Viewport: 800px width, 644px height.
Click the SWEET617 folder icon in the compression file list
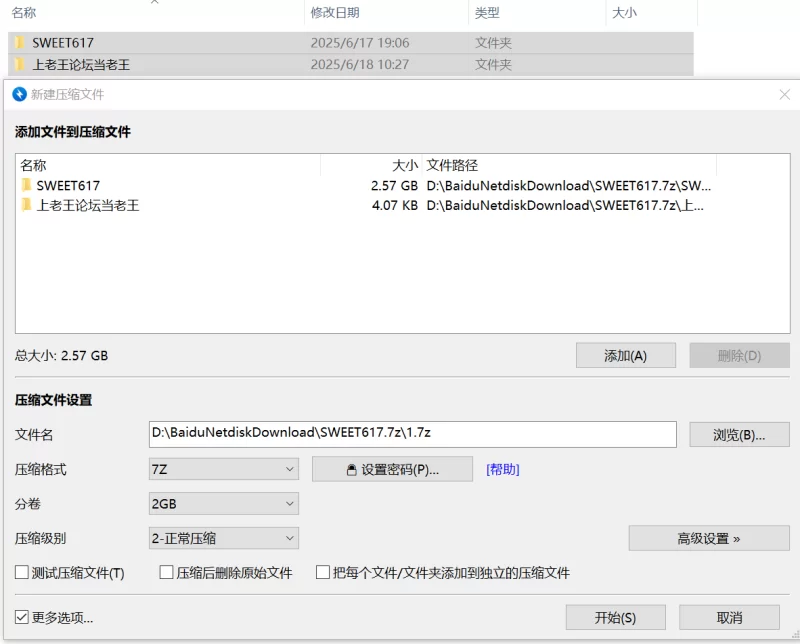pos(27,185)
